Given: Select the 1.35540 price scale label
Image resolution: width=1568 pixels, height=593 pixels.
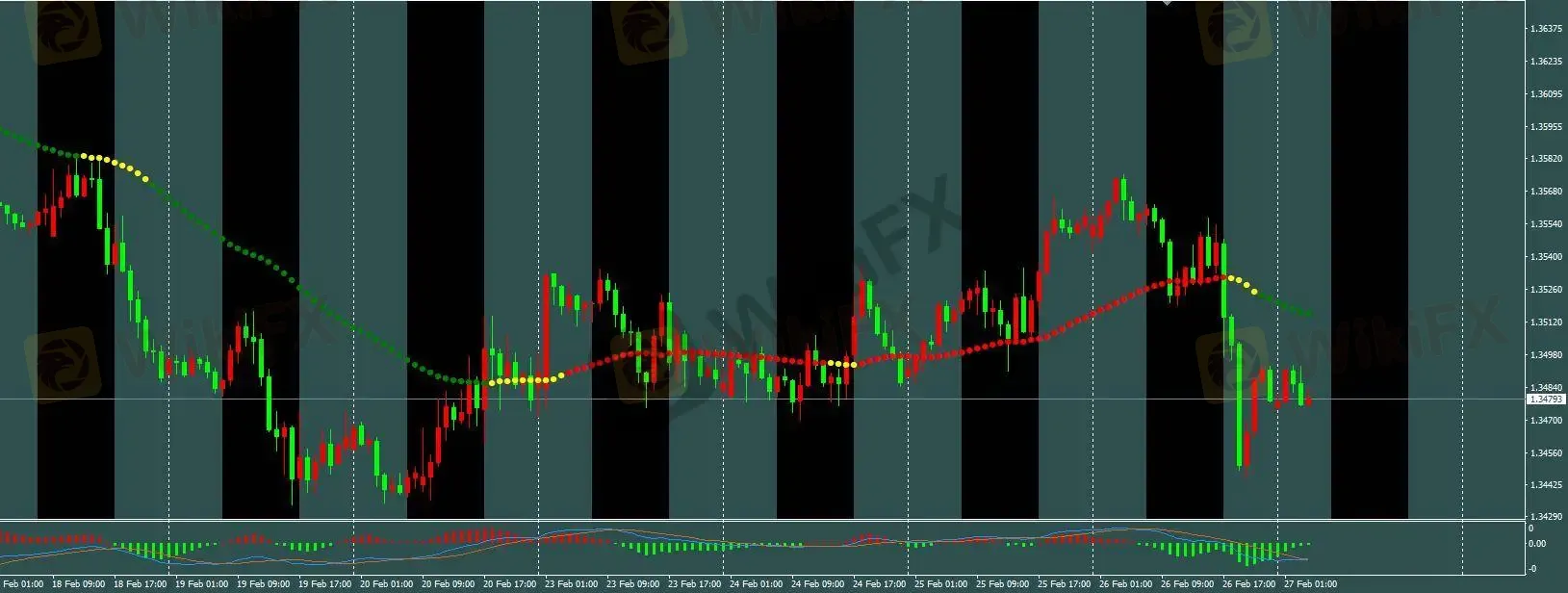Looking at the screenshot, I should (x=1546, y=224).
